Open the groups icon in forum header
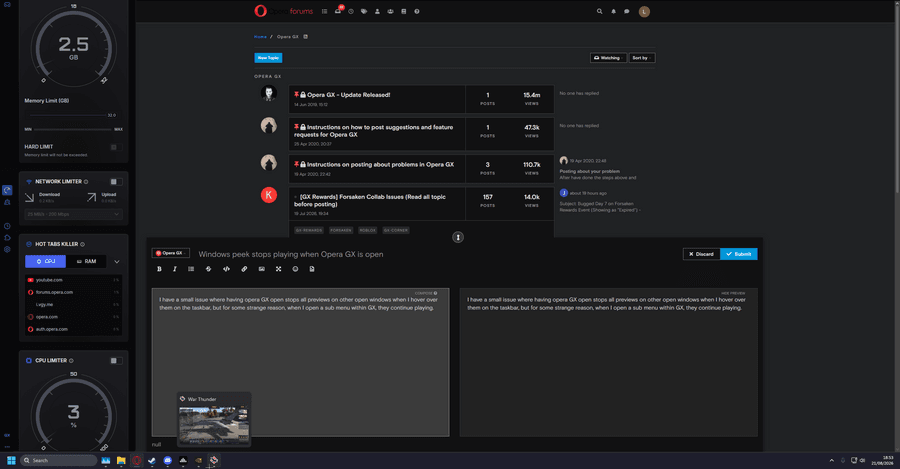 tap(390, 11)
